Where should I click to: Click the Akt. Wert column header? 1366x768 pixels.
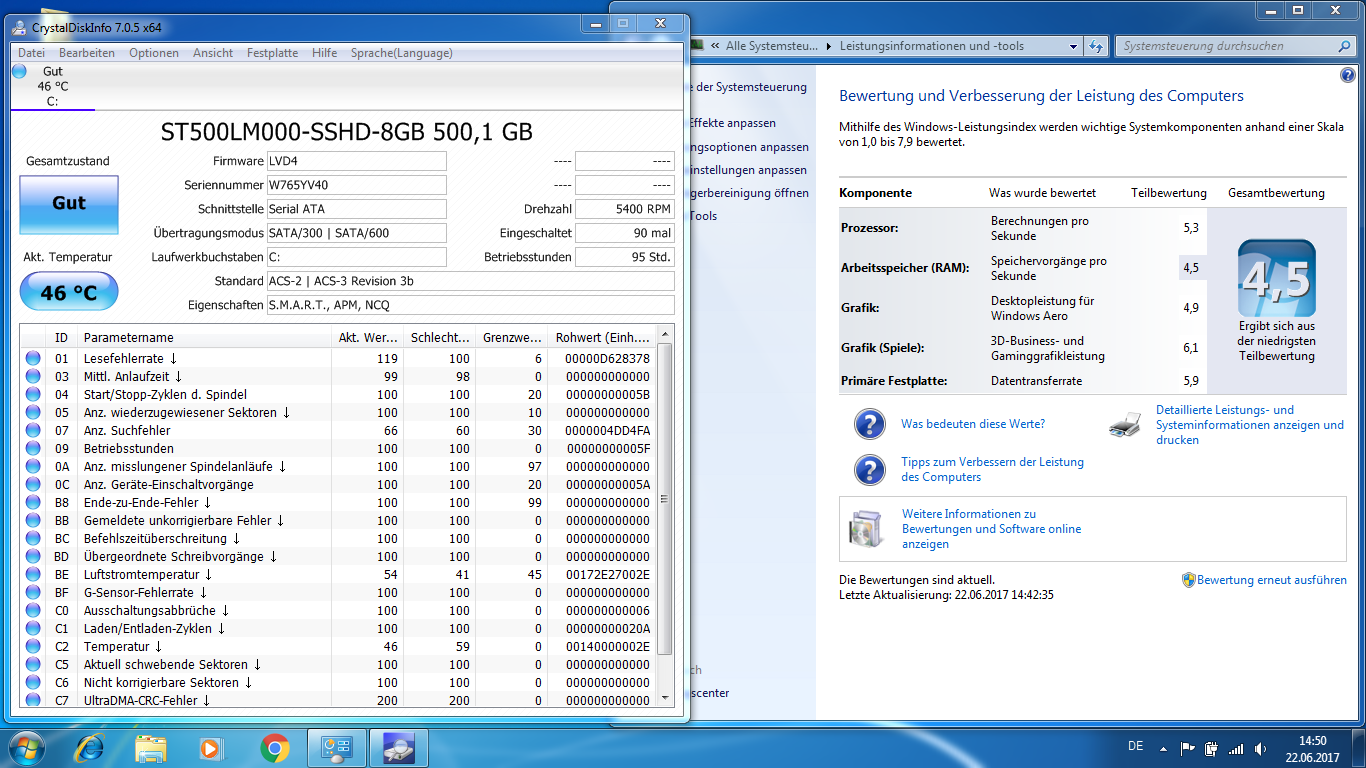[368, 337]
